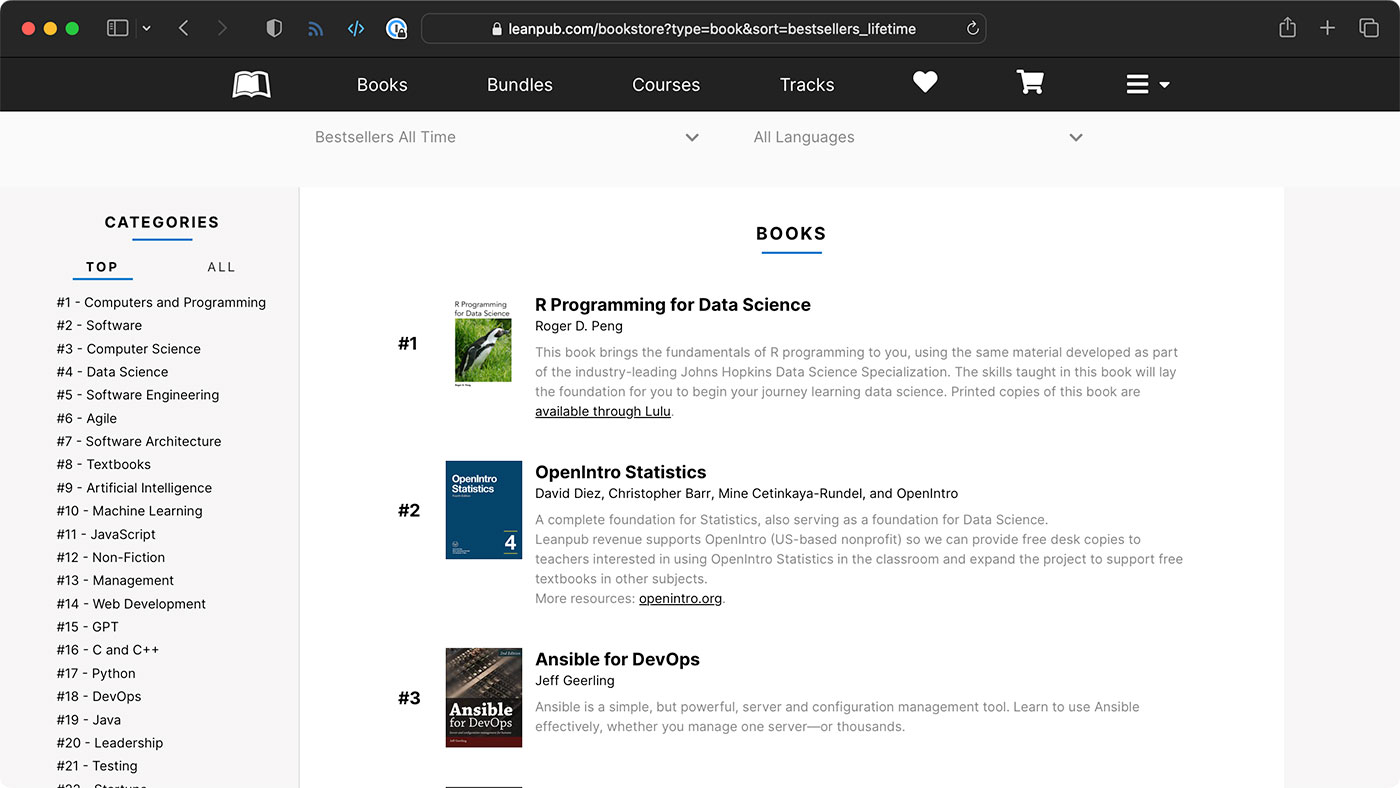Open R Programming for Data Science title
Viewport: 1400px width, 788px height.
673,305
